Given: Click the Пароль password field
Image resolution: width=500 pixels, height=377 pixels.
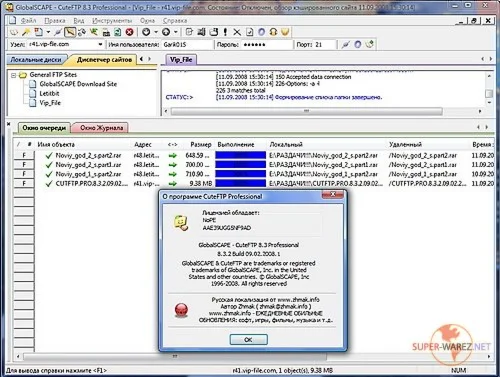Looking at the screenshot, I should pos(267,45).
